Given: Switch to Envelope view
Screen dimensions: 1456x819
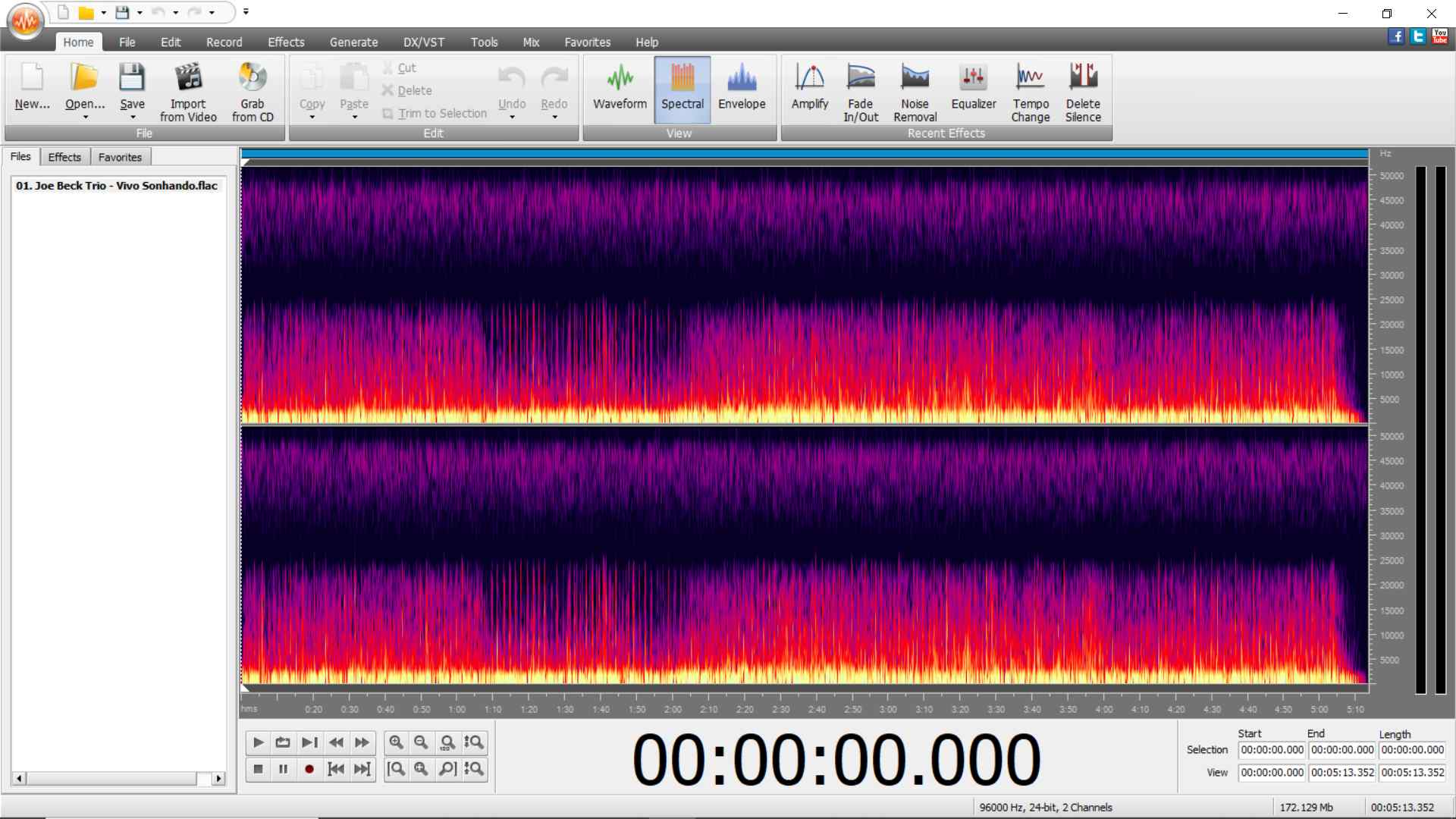Looking at the screenshot, I should 742,89.
